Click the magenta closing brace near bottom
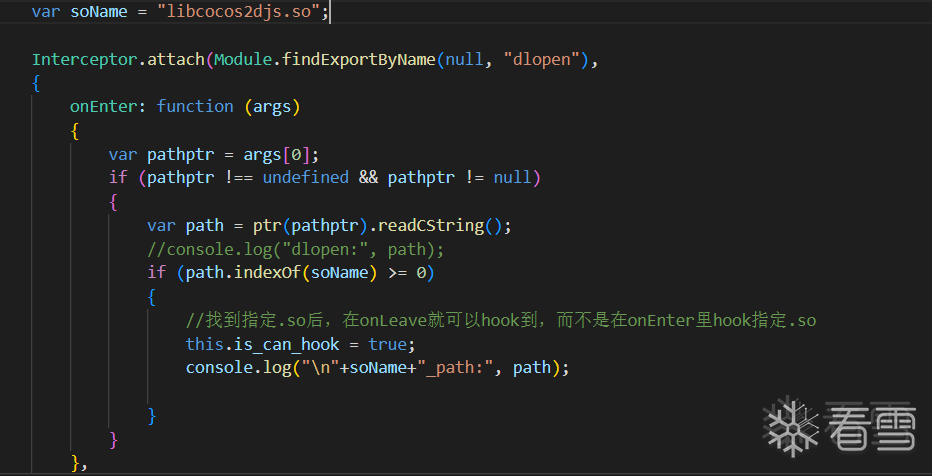This screenshot has width=932, height=476. [114, 440]
